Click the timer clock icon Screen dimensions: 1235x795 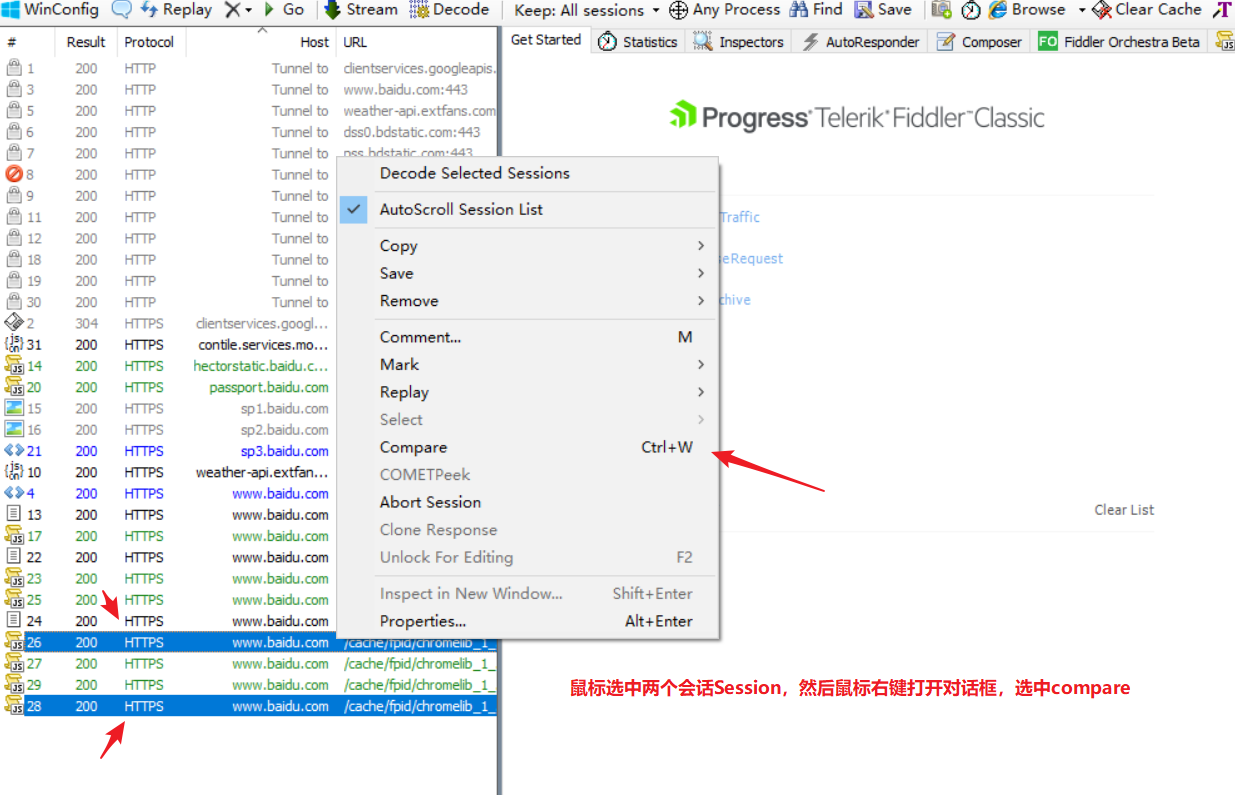971,10
